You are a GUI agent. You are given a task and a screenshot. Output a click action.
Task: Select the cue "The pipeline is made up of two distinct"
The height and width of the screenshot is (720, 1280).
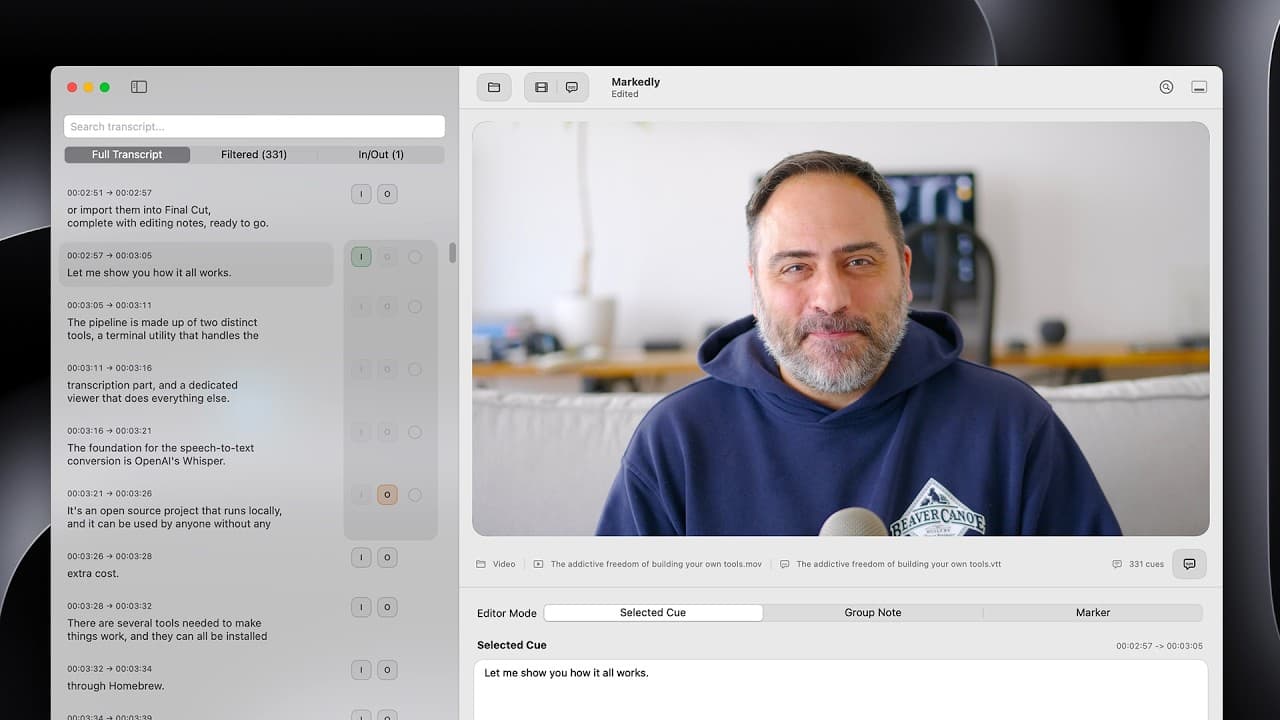tap(196, 320)
